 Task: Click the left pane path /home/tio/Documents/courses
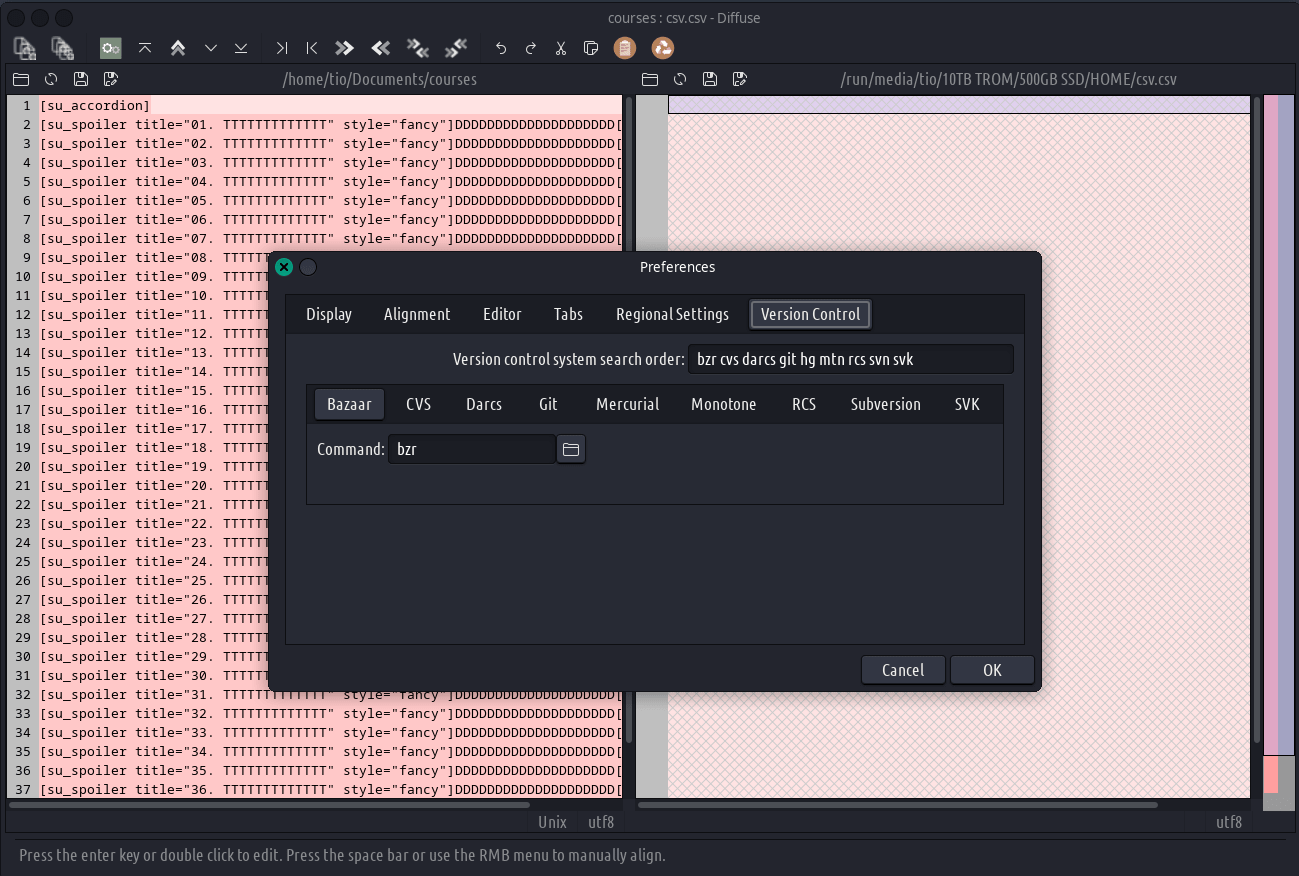(380, 79)
